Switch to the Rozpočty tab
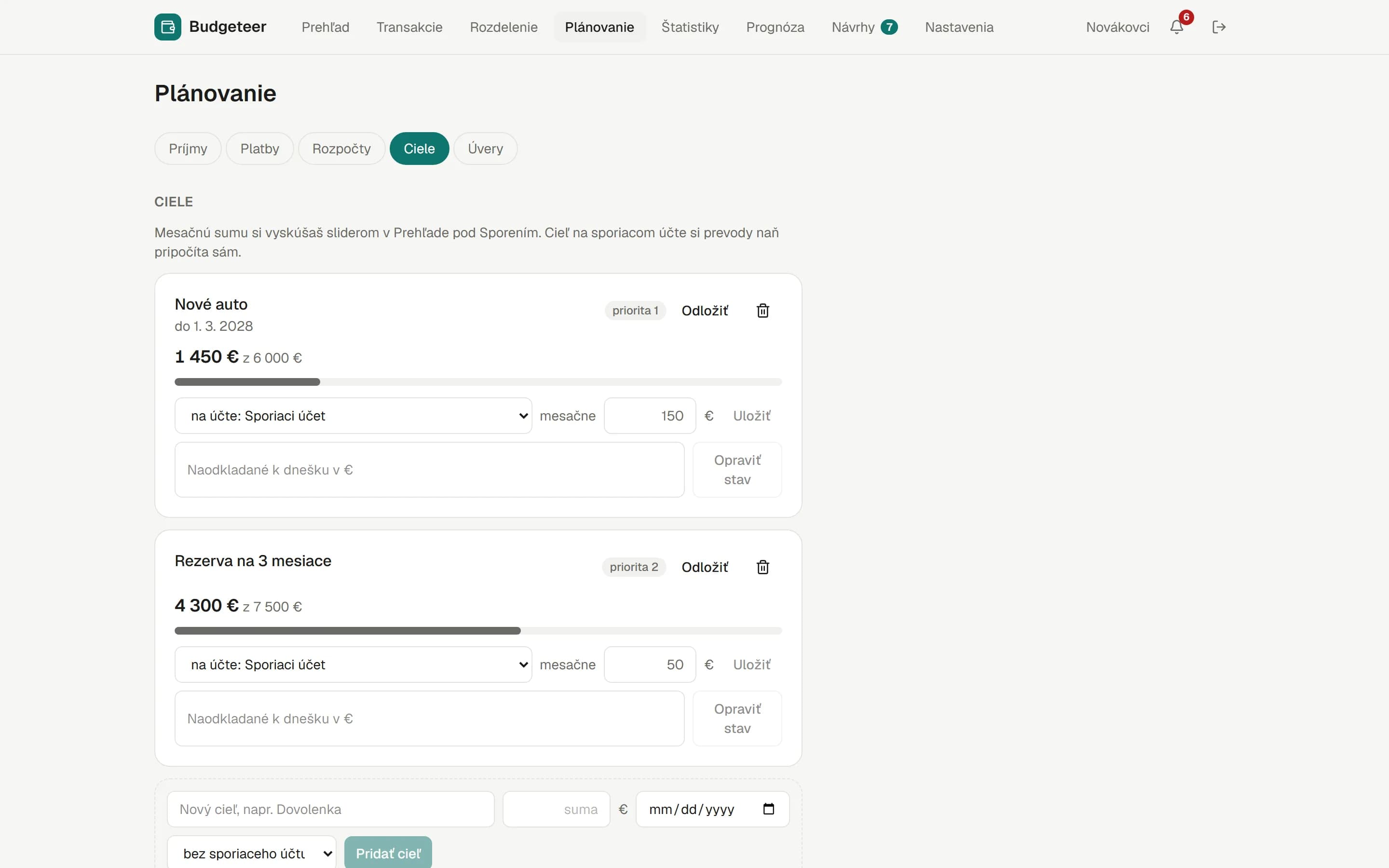The height and width of the screenshot is (868, 1389). pyautogui.click(x=341, y=149)
